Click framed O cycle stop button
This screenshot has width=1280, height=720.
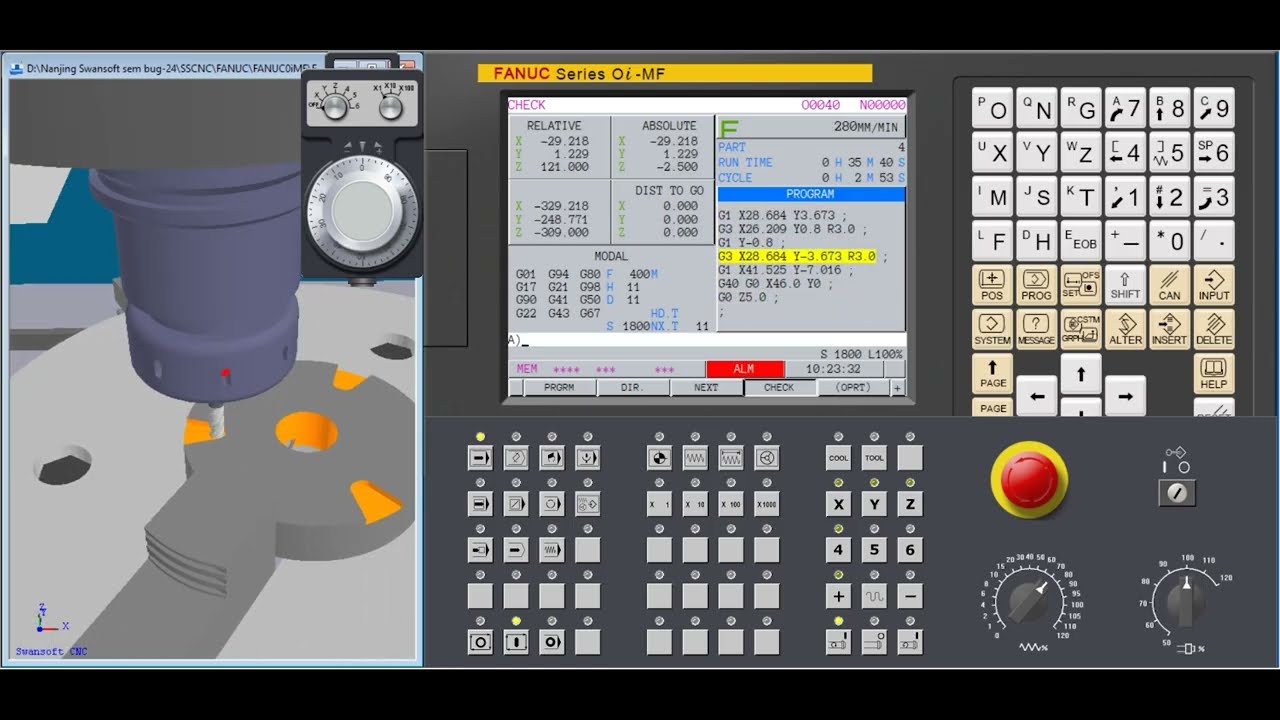(x=480, y=642)
